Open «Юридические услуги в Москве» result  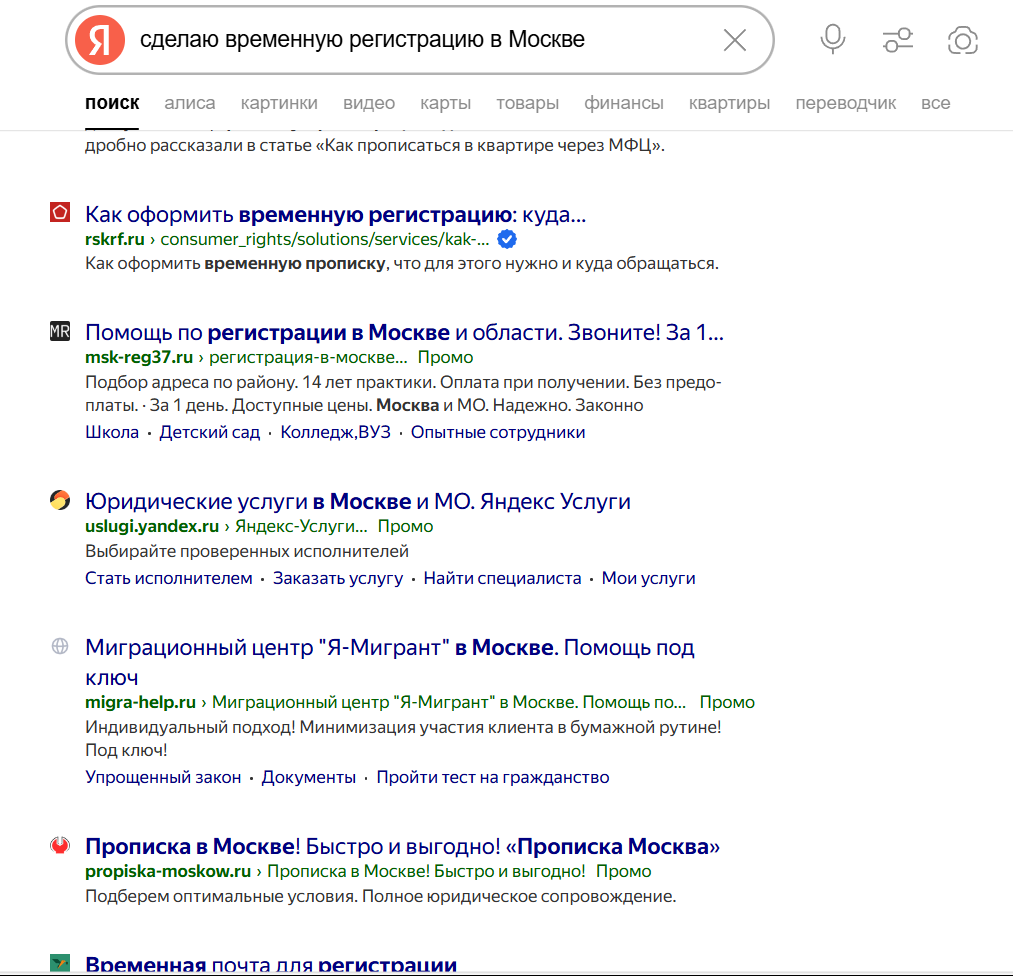[x=358, y=501]
